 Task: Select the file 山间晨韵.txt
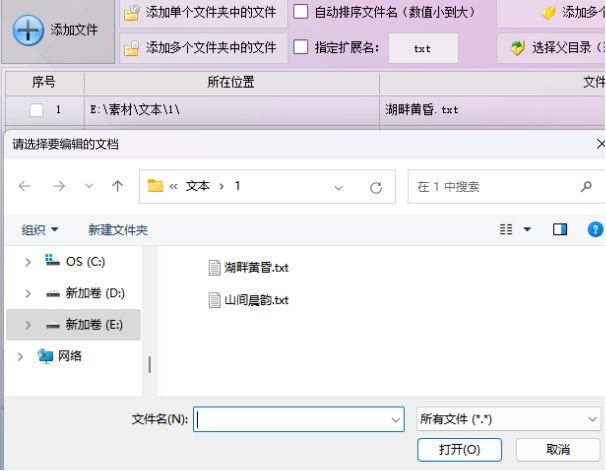click(255, 299)
